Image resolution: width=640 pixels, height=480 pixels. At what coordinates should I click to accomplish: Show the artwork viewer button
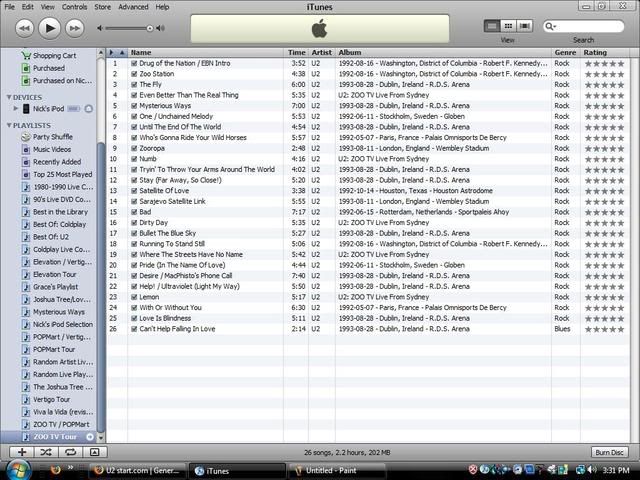(x=95, y=452)
